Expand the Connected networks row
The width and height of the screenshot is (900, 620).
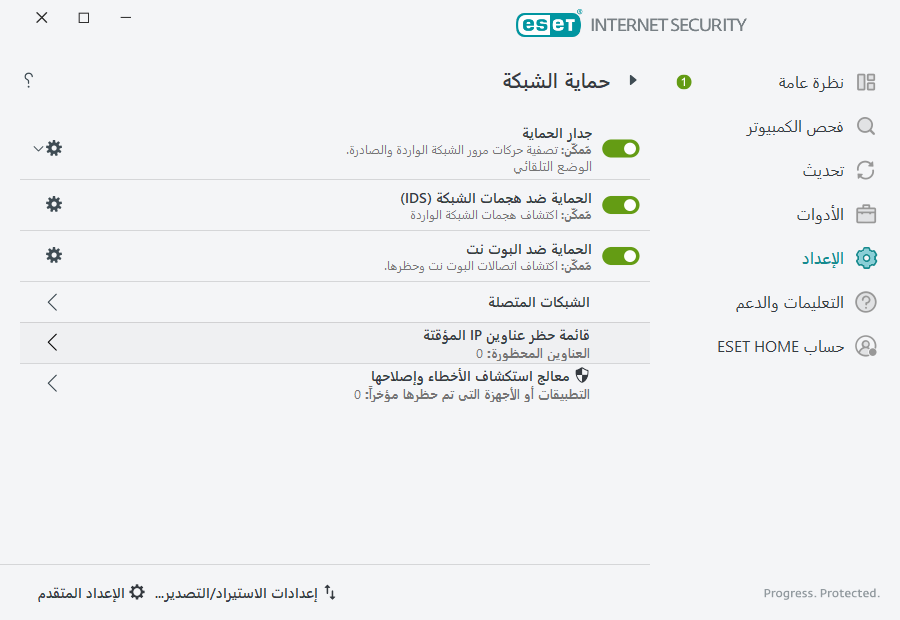tap(51, 302)
